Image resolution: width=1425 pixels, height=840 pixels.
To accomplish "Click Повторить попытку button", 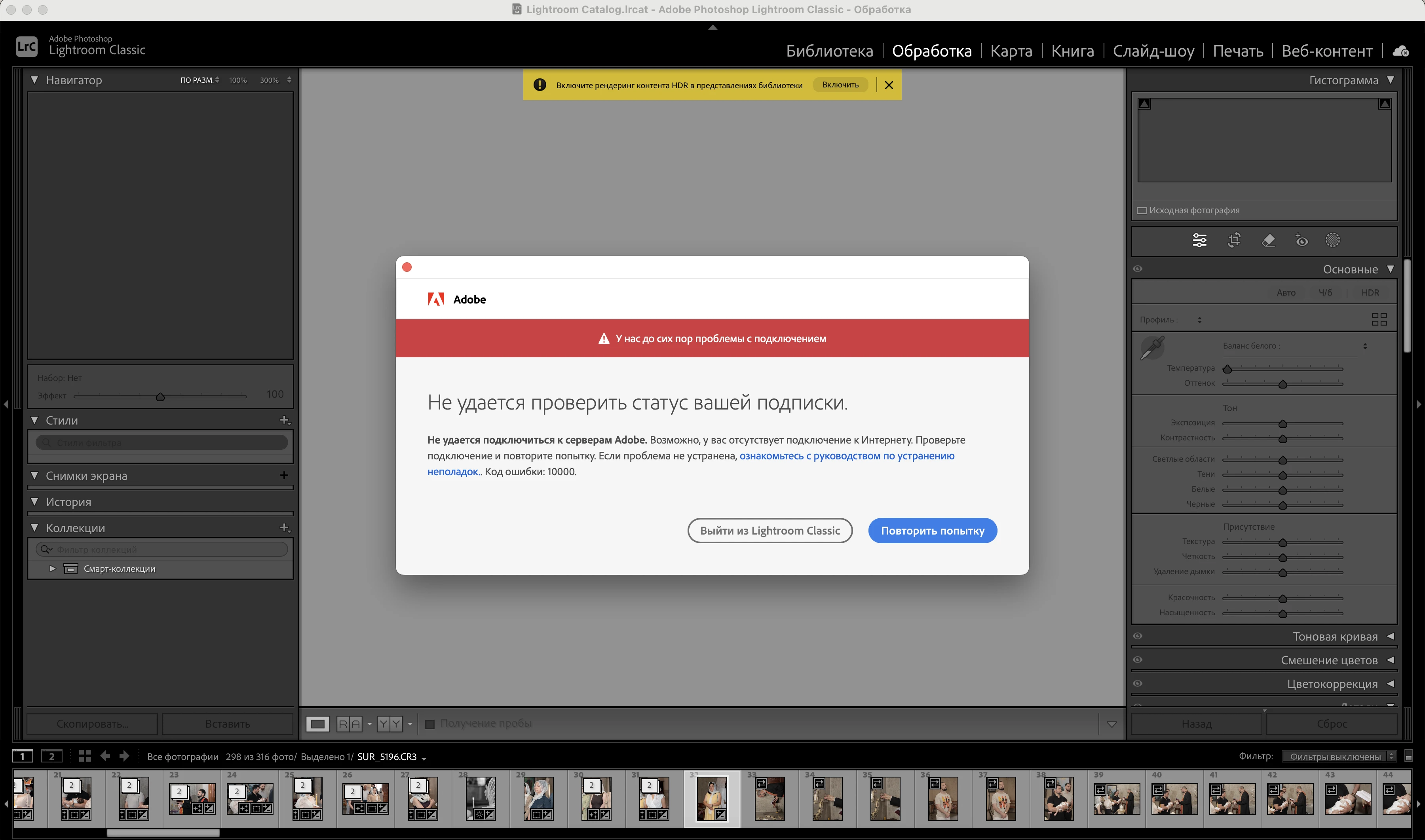I will (x=933, y=531).
